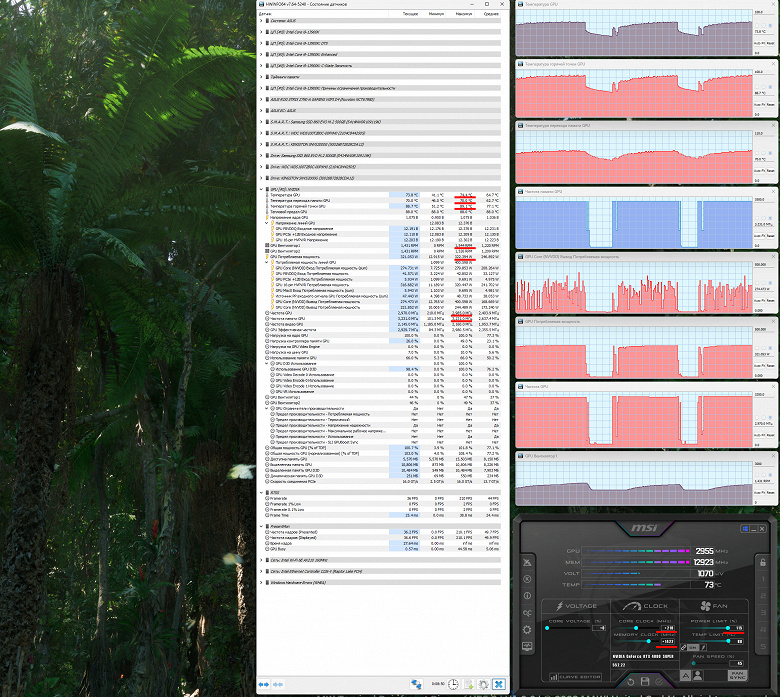Image resolution: width=780 pixels, height=697 pixels.
Task: Expand the first sensor group at top
Action: tap(261, 21)
